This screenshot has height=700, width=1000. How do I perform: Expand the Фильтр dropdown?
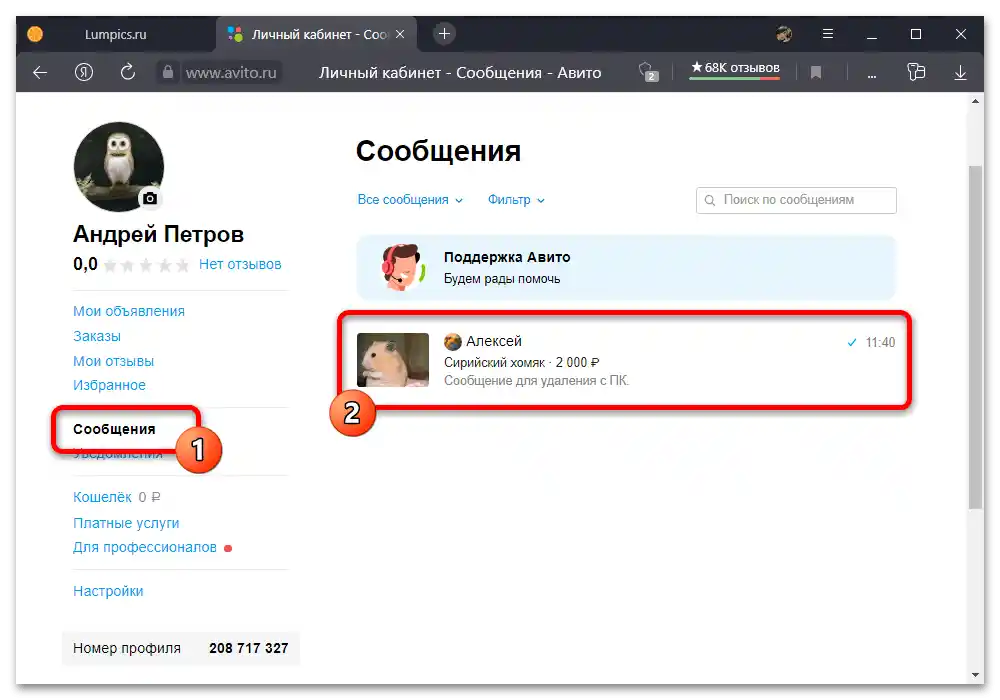(516, 200)
